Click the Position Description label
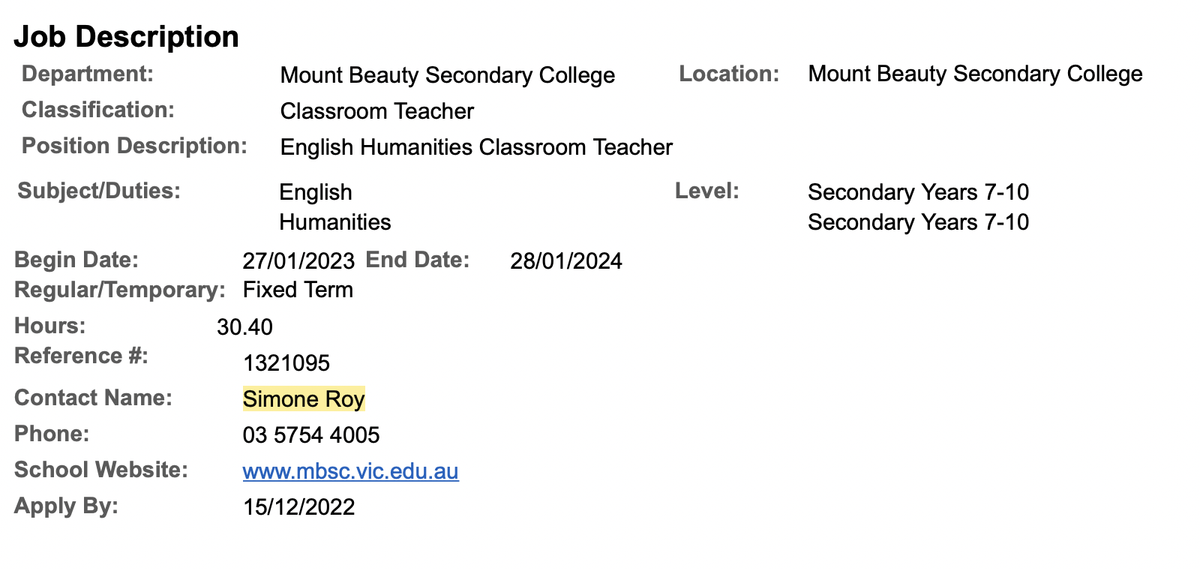The height and width of the screenshot is (569, 1200). 134,146
